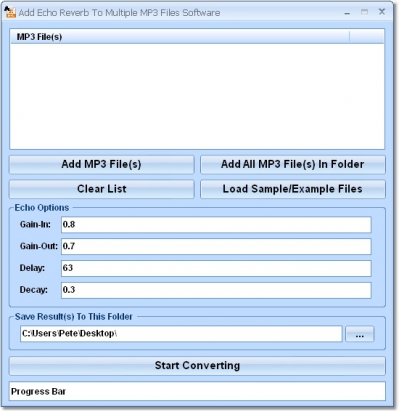Click the Add MP3 File(s) button

[x=101, y=164]
